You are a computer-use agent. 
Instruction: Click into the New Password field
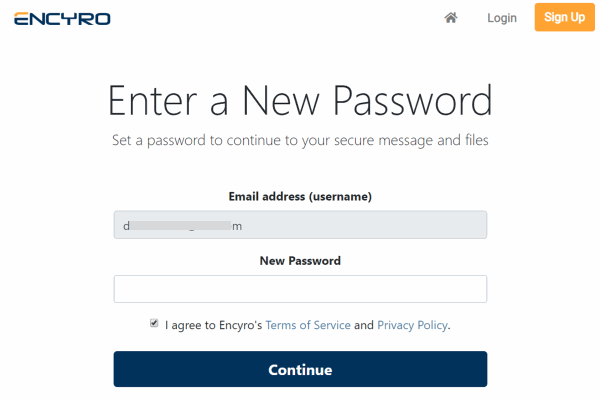pos(300,289)
